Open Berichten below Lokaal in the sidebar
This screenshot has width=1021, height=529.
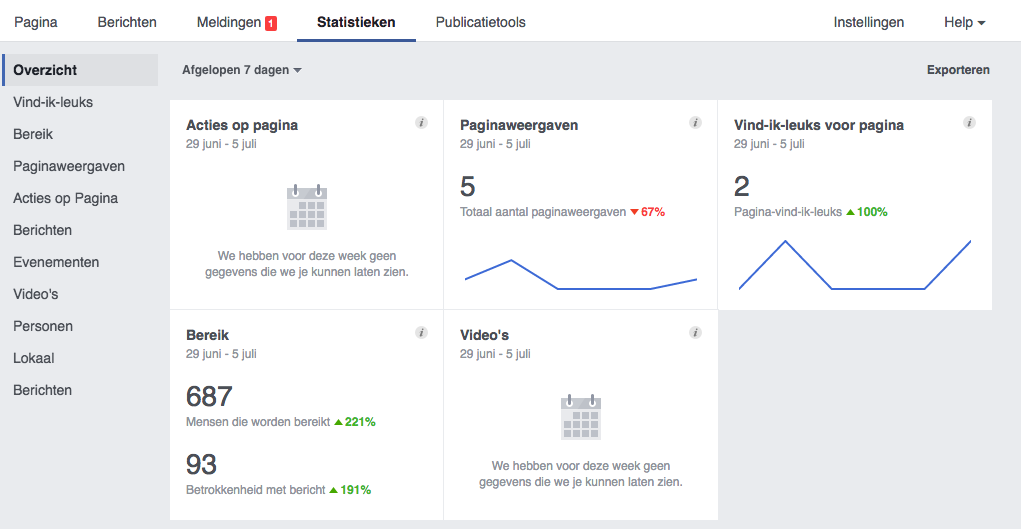(42, 390)
